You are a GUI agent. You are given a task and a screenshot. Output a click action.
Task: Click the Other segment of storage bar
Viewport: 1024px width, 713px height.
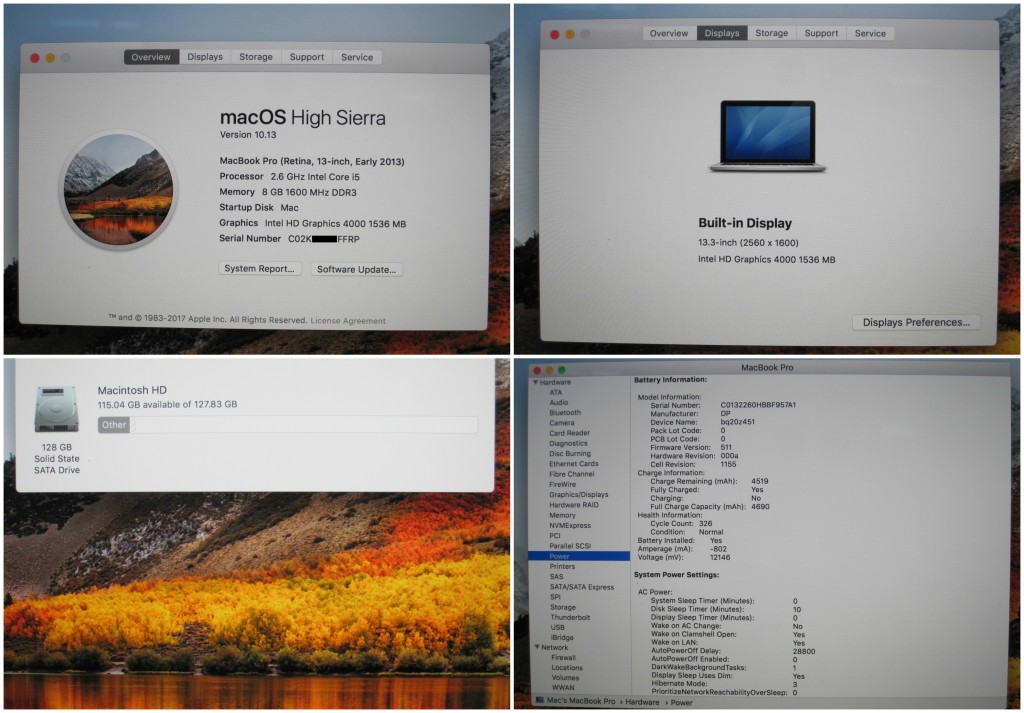(x=114, y=425)
